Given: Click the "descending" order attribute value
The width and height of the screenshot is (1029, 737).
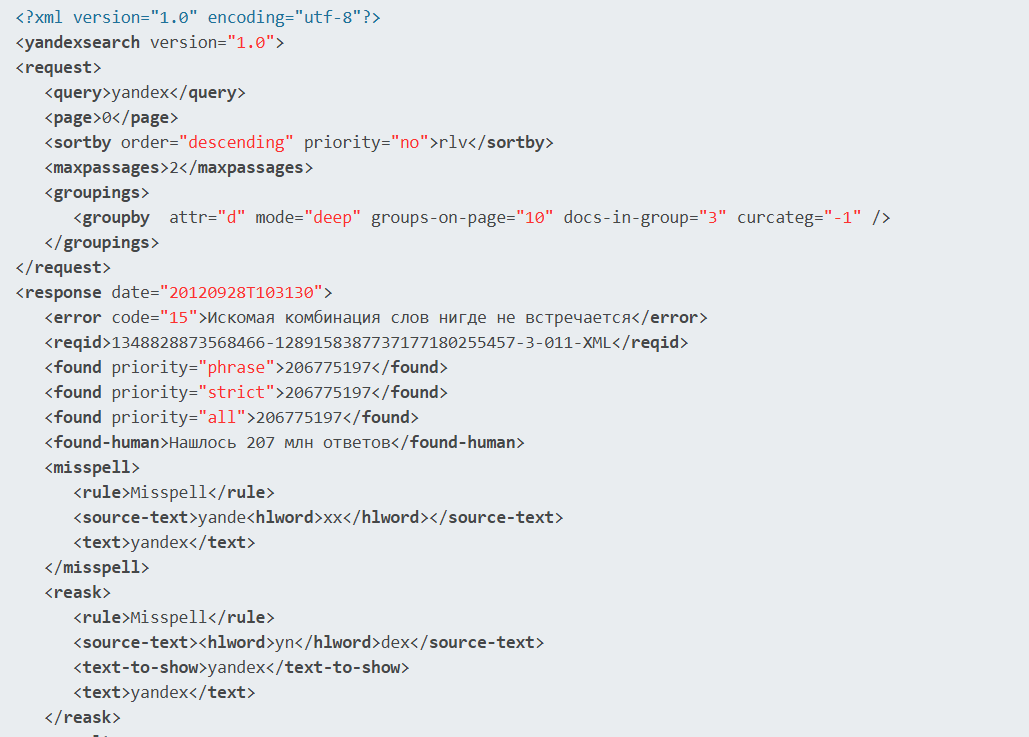Looking at the screenshot, I should point(237,143).
